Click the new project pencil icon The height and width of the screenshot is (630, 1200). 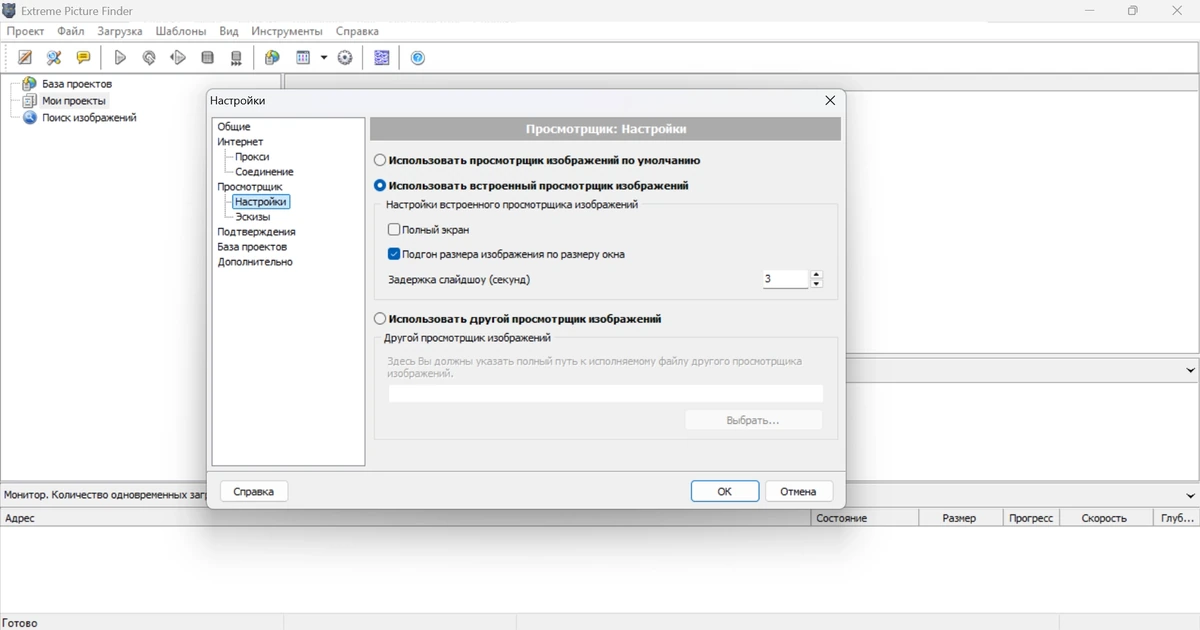(x=25, y=58)
